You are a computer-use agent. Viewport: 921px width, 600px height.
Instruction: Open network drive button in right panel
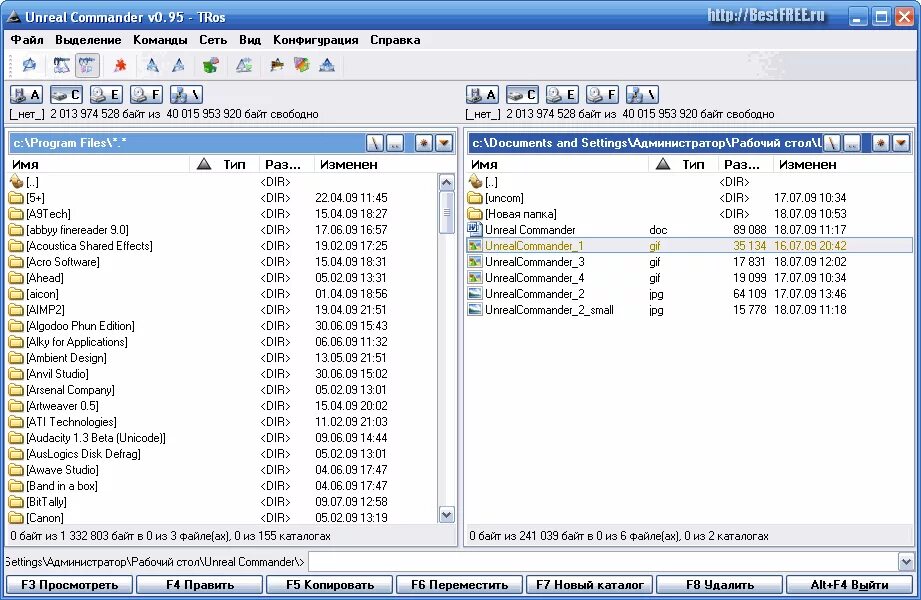[642, 95]
